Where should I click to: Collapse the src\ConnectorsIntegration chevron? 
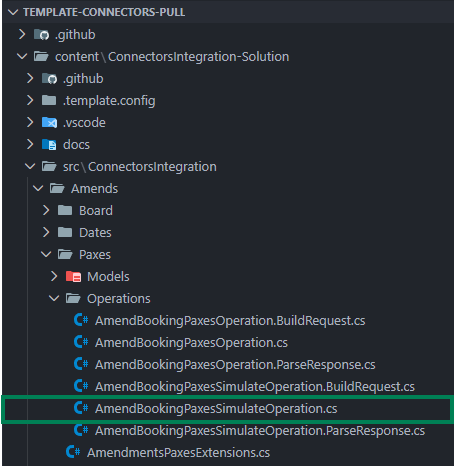tap(30, 166)
